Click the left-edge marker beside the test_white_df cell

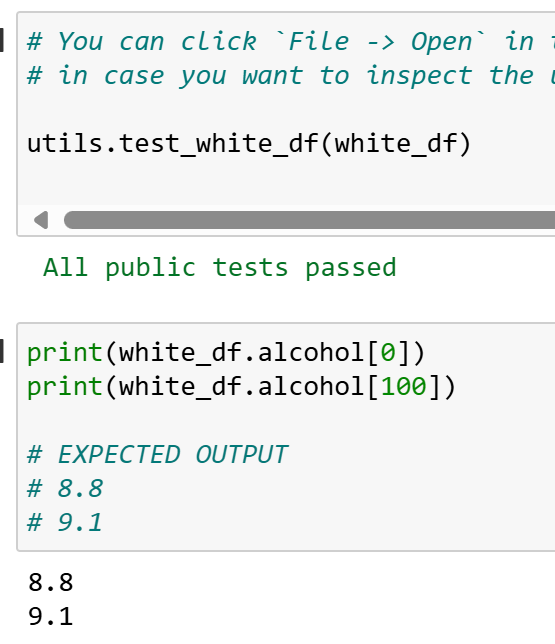2,40
